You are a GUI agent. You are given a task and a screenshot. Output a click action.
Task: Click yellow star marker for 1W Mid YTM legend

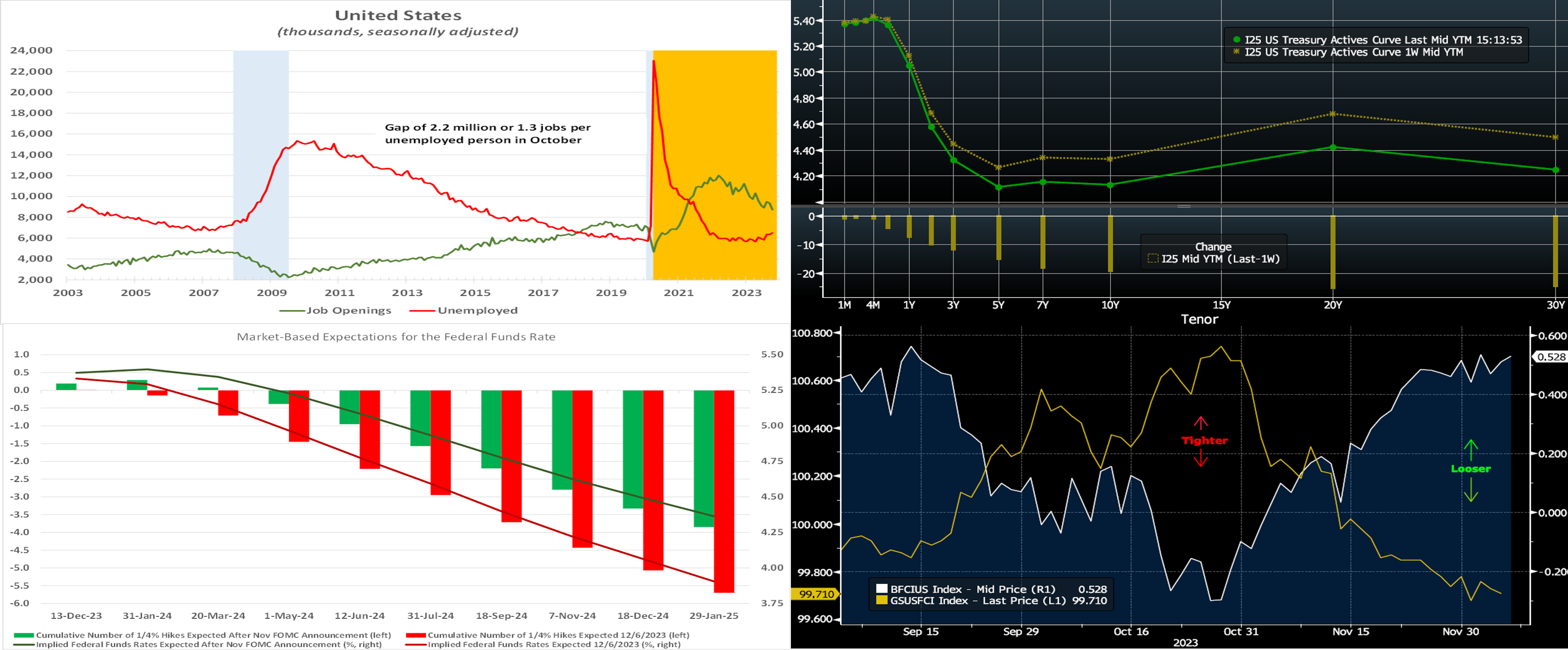point(1236,52)
